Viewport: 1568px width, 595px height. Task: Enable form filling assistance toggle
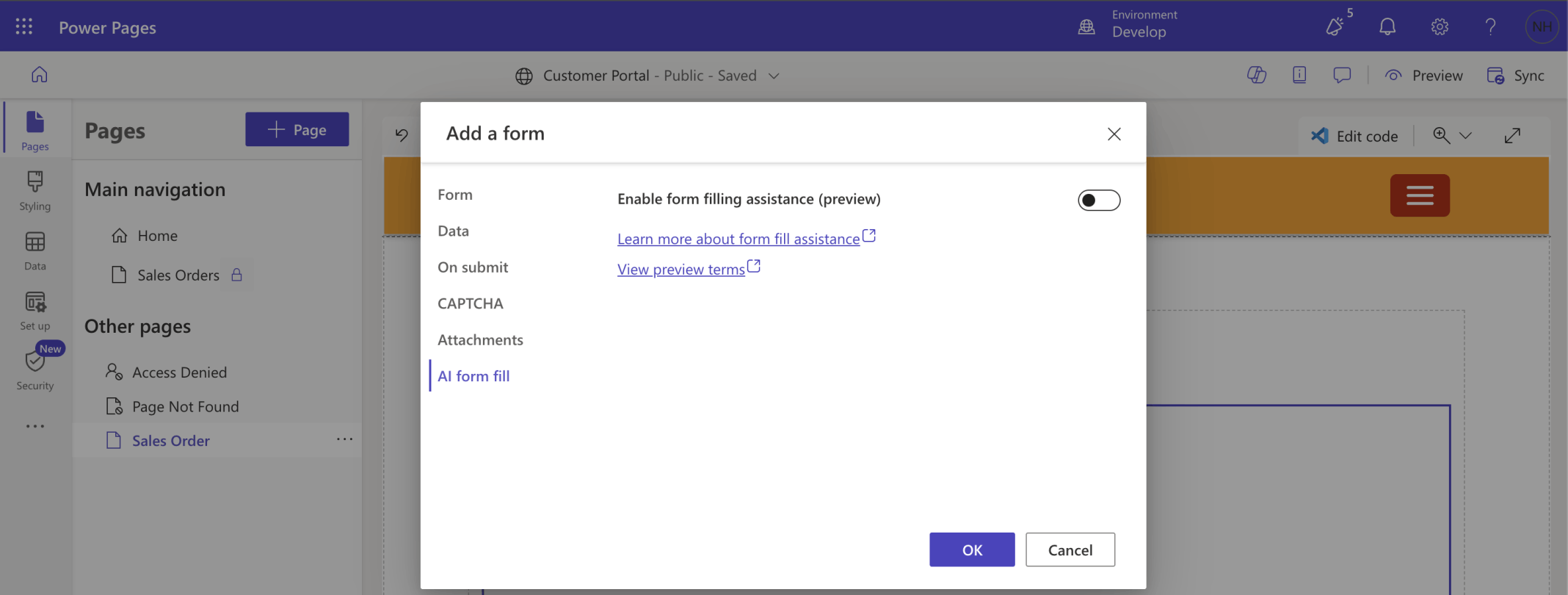pos(1098,200)
